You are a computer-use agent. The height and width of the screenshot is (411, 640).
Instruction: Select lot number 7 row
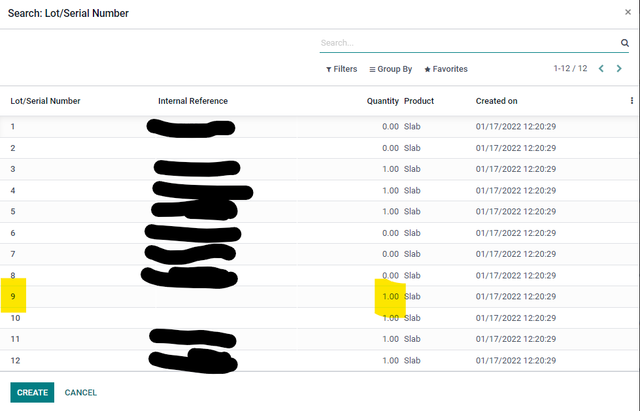point(320,254)
